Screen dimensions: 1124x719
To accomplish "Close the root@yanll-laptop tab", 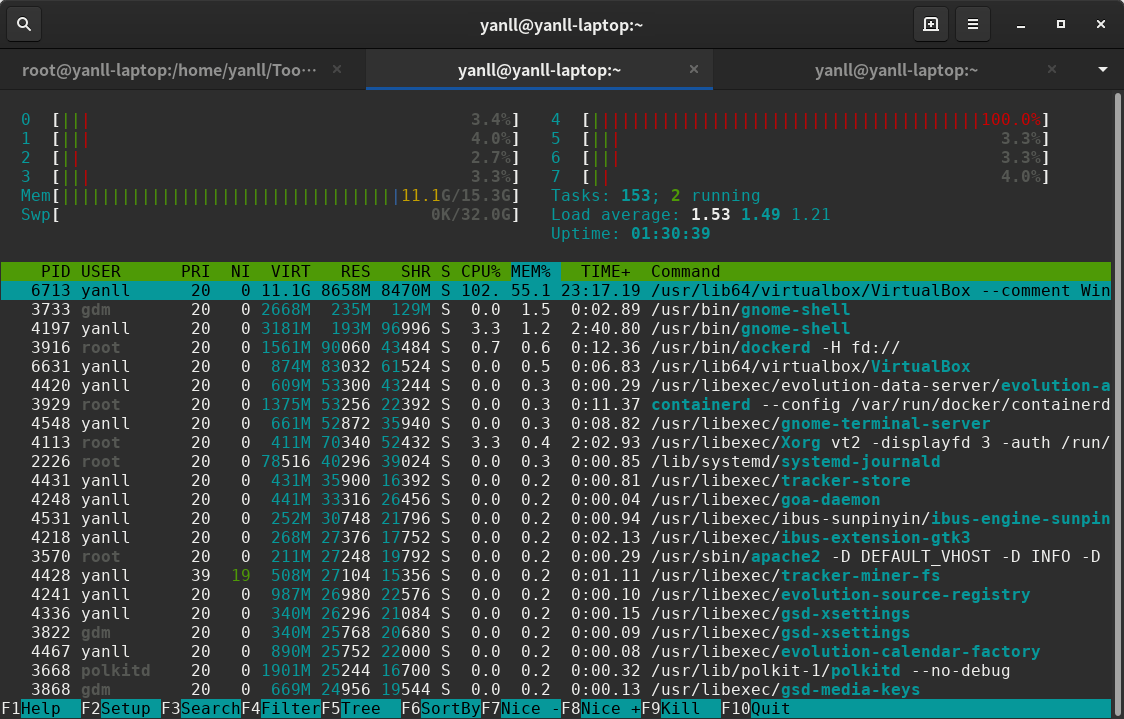I will click(x=337, y=70).
